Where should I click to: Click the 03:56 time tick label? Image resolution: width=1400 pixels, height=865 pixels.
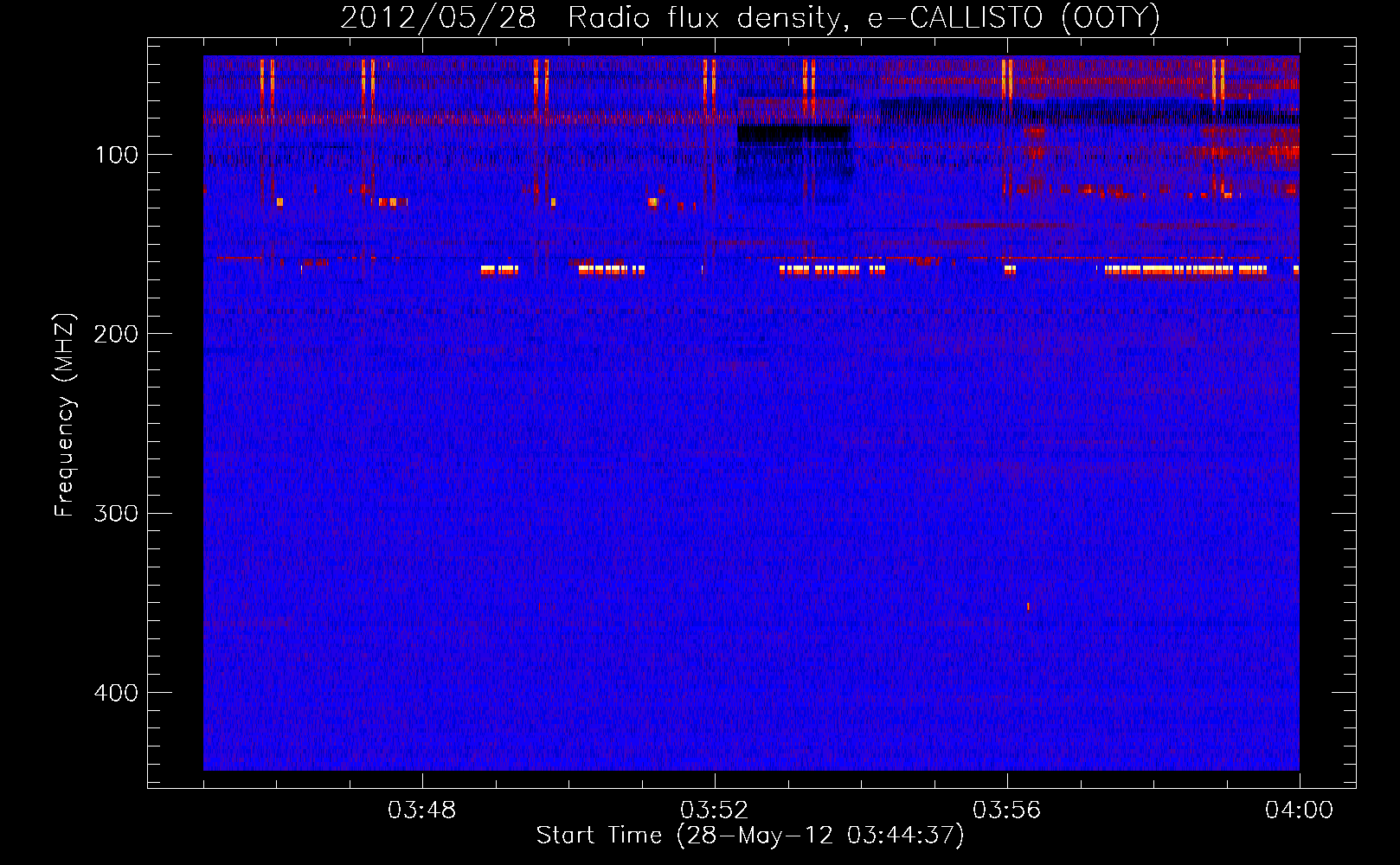tap(1007, 811)
